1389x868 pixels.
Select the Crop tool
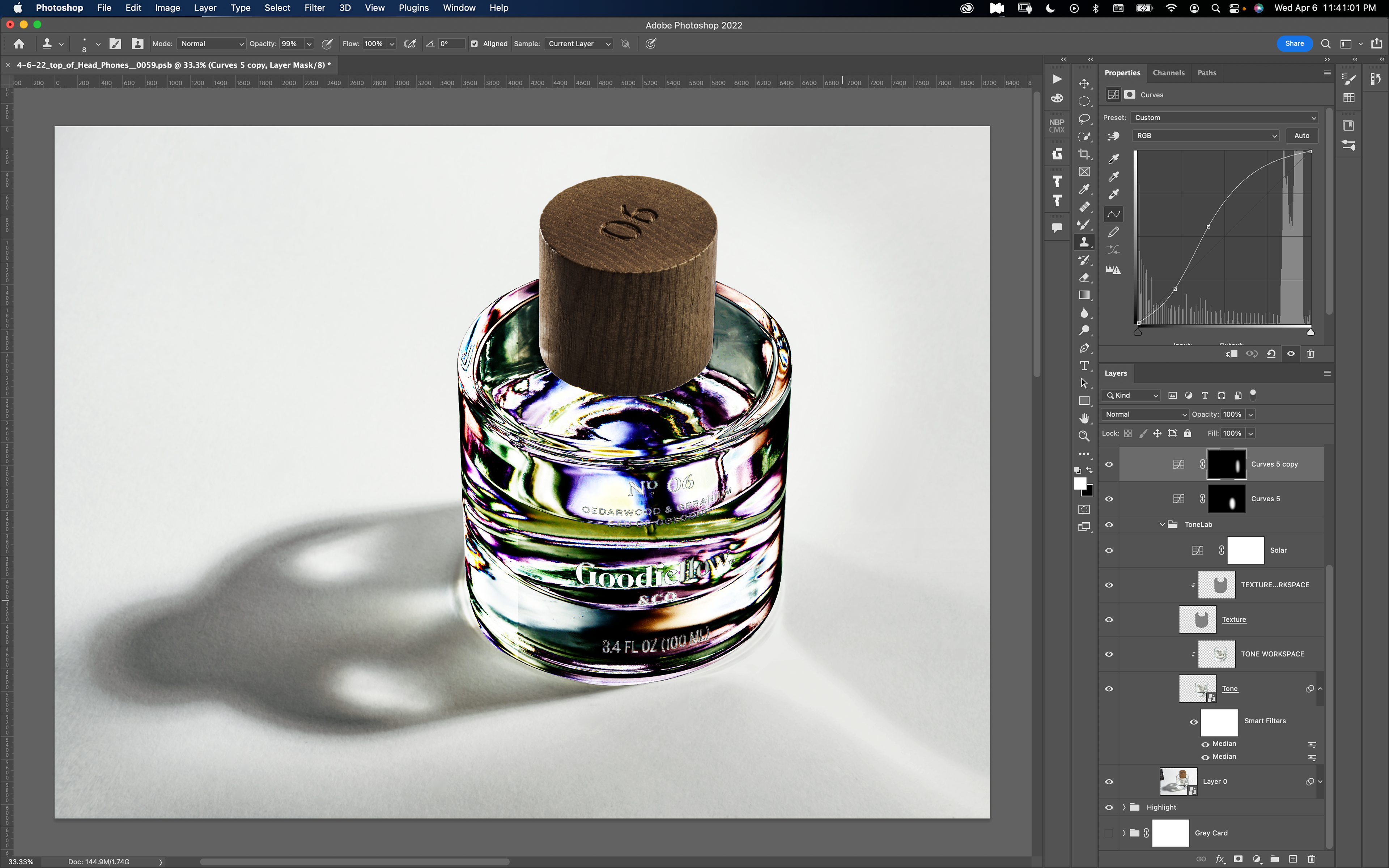click(1084, 154)
